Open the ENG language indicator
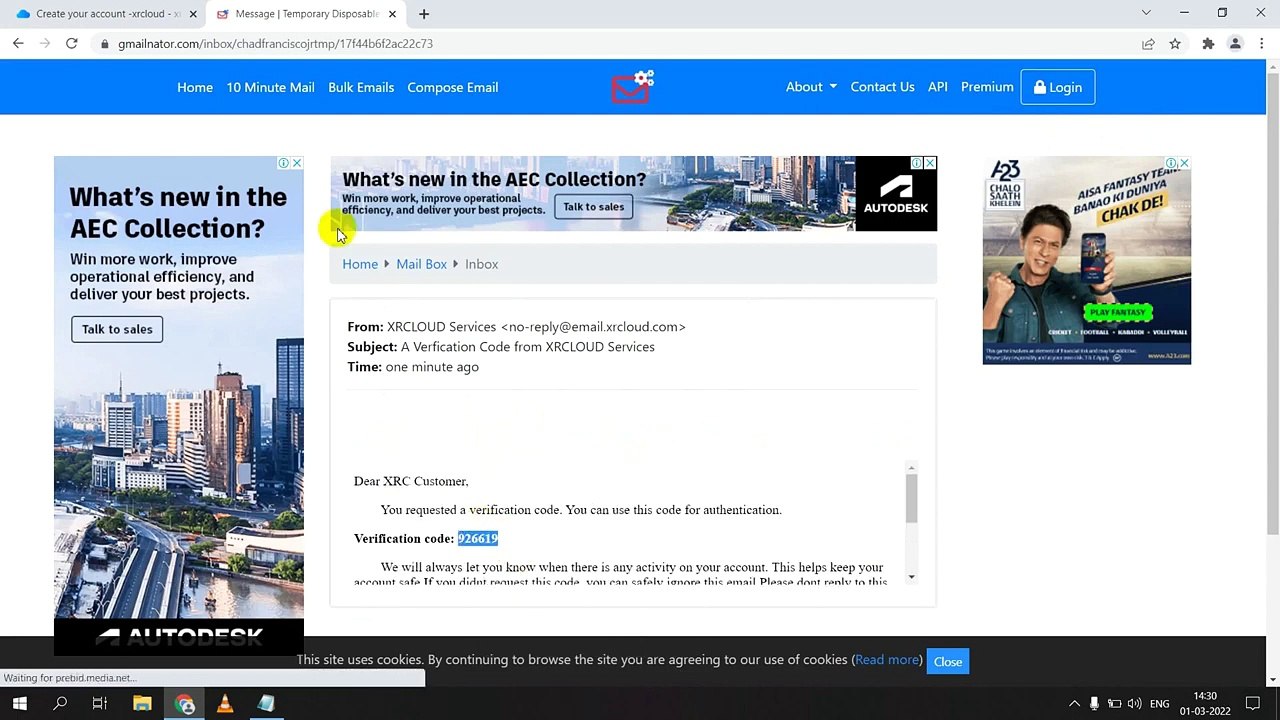Viewport: 1280px width, 720px height. pos(1159,704)
